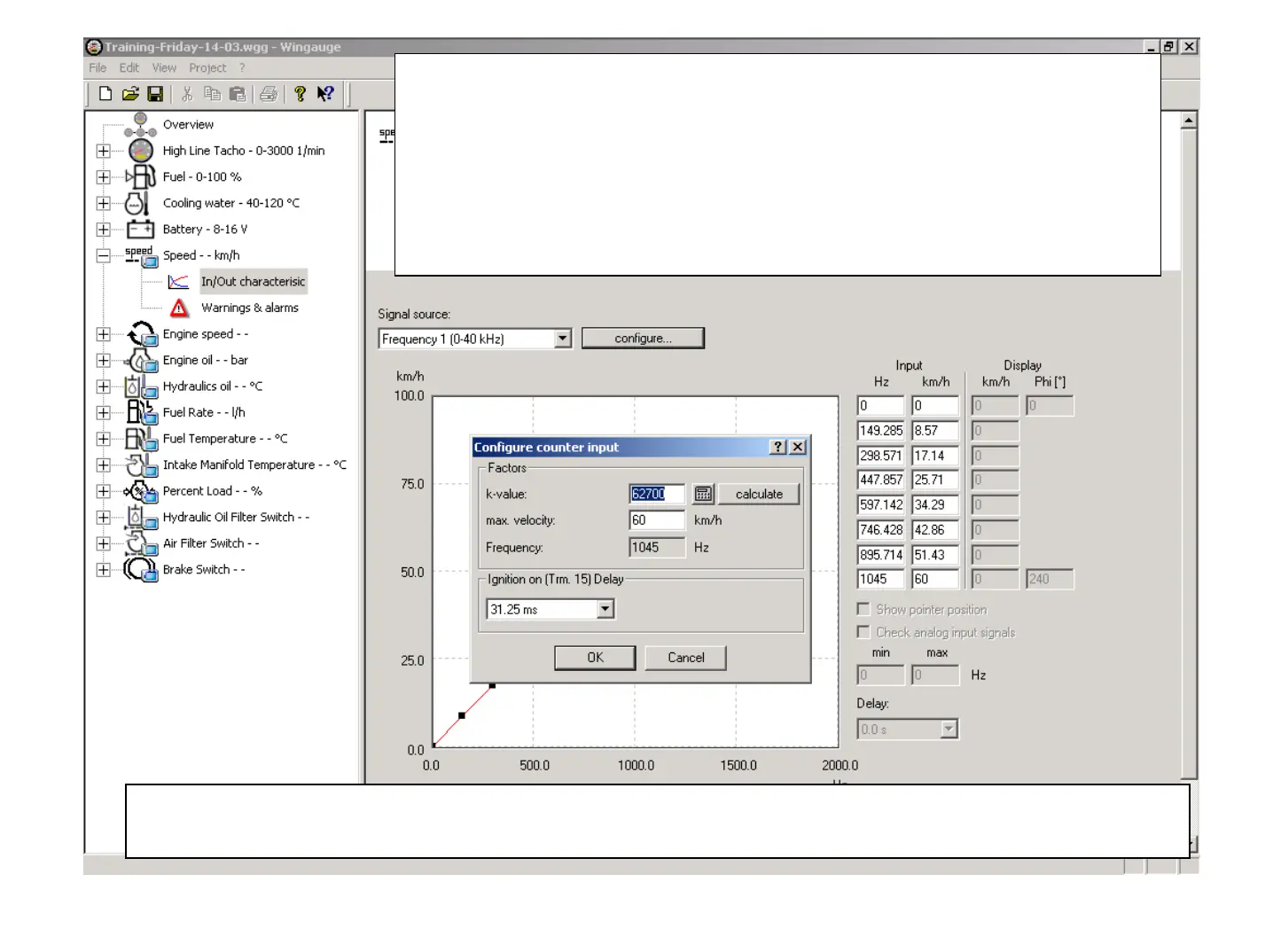1273x952 pixels.
Task: Click the 8.57 km/h input cell
Action: 935,431
